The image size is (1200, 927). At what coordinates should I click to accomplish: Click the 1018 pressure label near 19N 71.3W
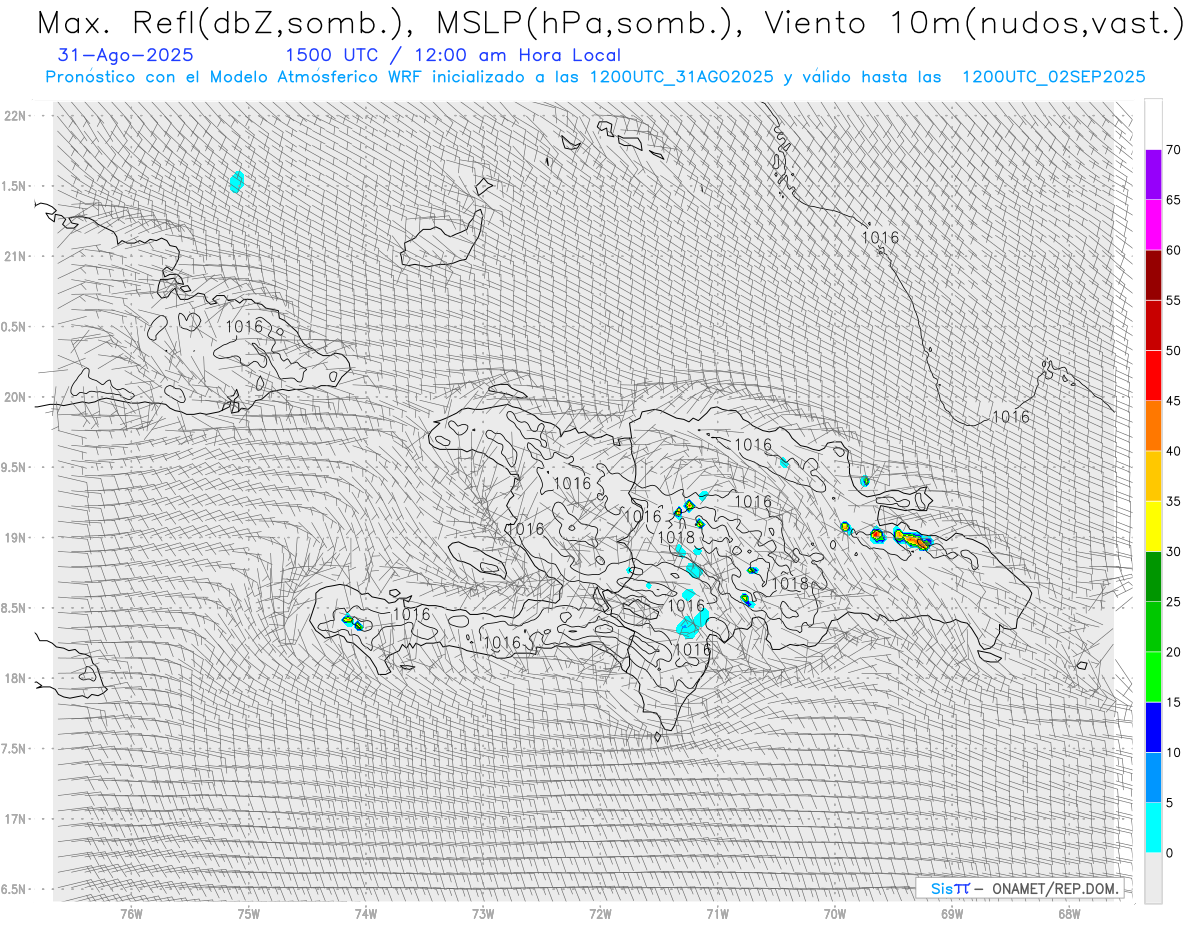[676, 538]
